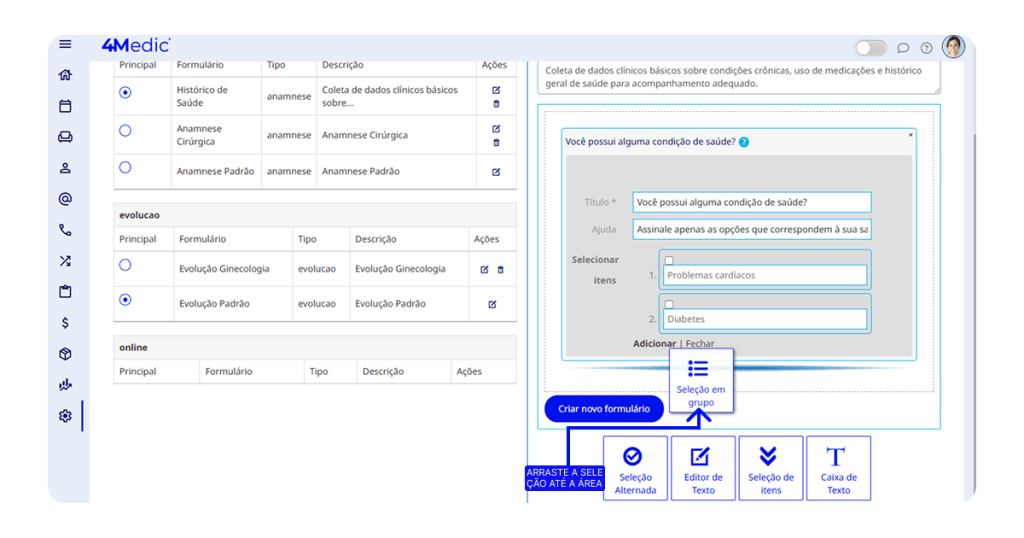This screenshot has height=538, width=1024.
Task: Toggle the switch in top header
Action: point(870,48)
